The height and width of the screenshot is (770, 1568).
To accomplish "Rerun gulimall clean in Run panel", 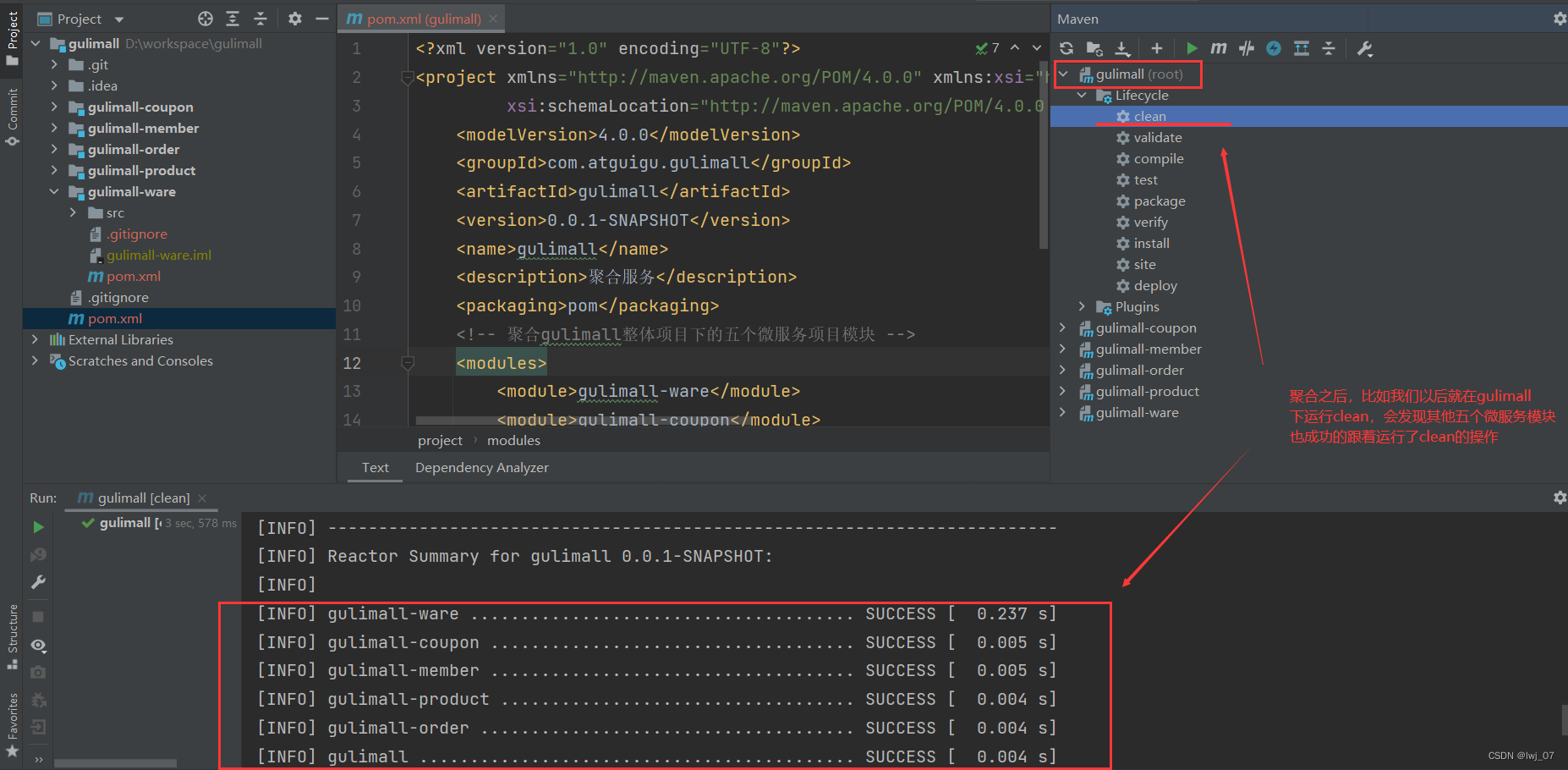I will coord(38,527).
